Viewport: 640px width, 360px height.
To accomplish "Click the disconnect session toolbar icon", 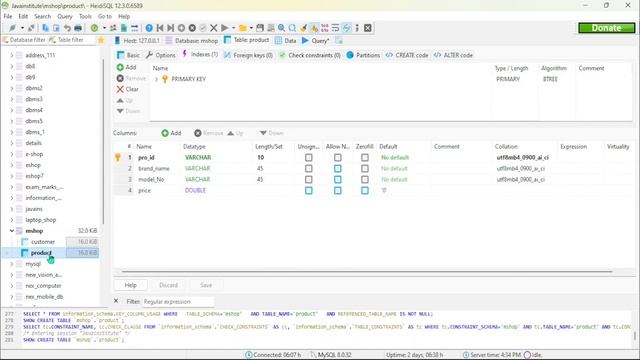I will [x=31, y=28].
